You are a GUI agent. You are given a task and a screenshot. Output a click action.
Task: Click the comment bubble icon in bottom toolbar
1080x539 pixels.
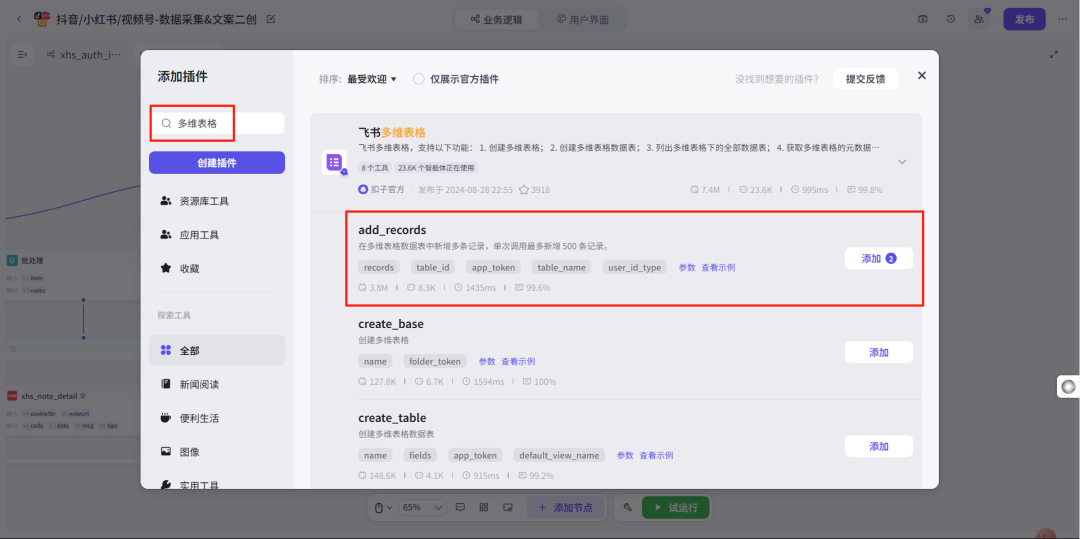click(x=460, y=507)
